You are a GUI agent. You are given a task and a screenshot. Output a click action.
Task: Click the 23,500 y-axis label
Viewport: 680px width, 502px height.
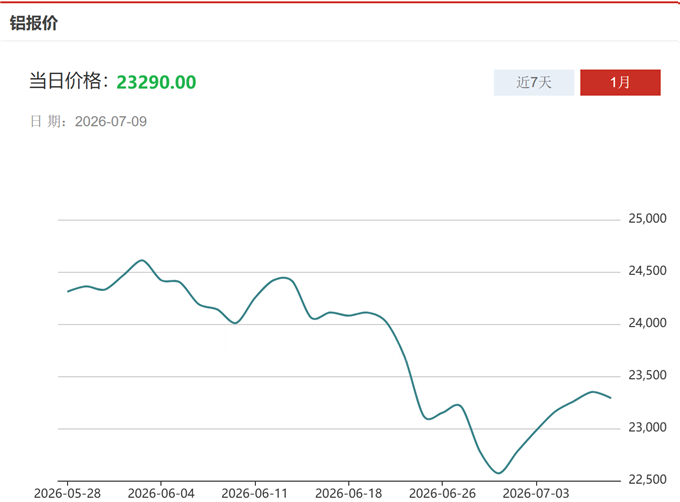[647, 375]
